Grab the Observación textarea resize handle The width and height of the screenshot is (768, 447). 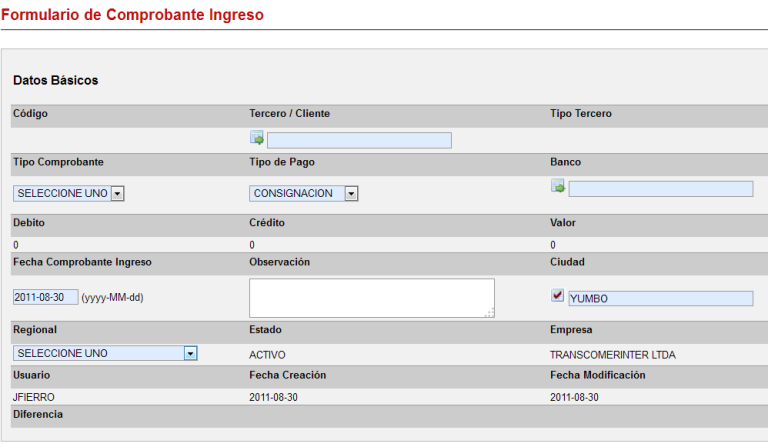point(490,313)
